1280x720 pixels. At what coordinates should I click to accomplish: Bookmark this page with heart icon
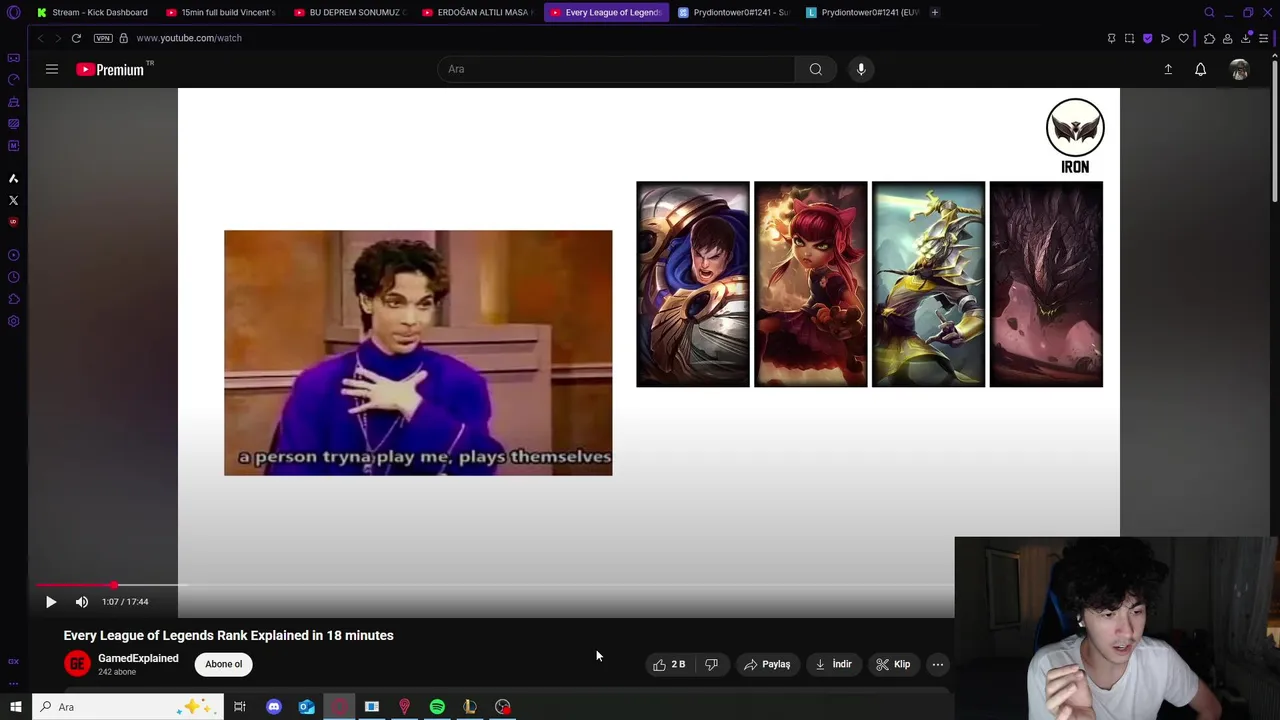point(1183,38)
